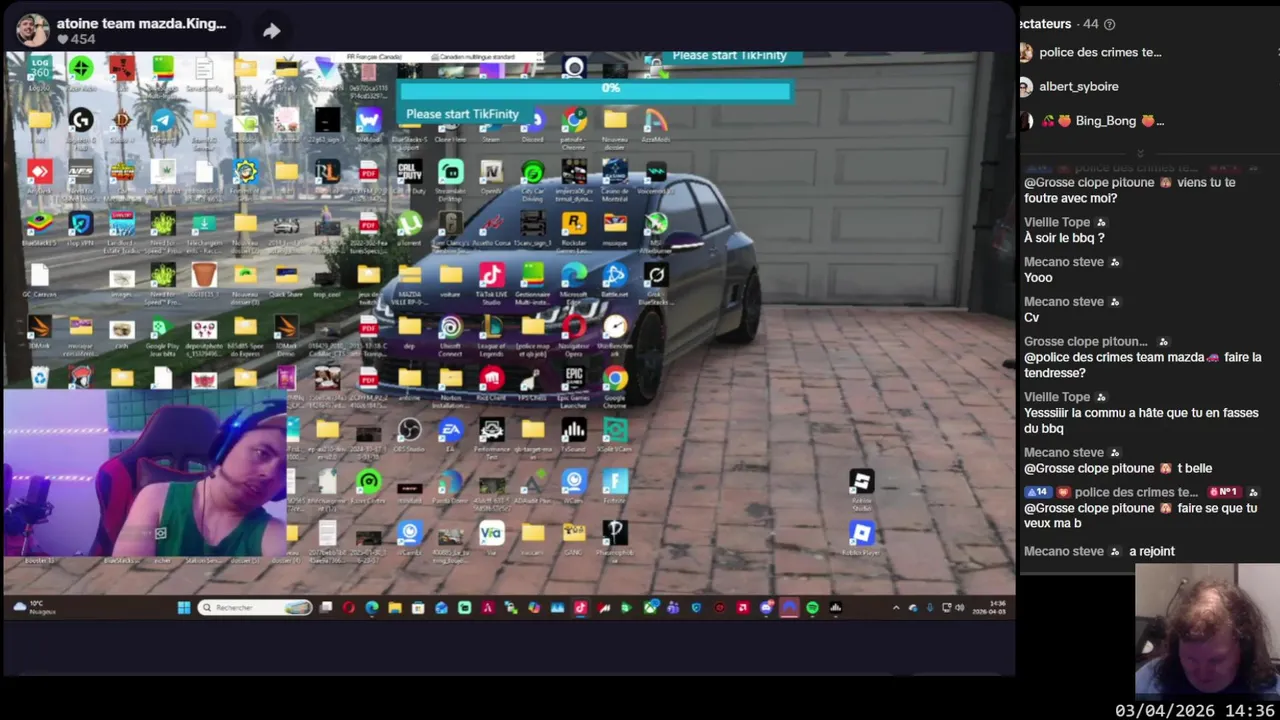Expand the system tray hidden icons chevron
This screenshot has height=720, width=1280.
895,607
